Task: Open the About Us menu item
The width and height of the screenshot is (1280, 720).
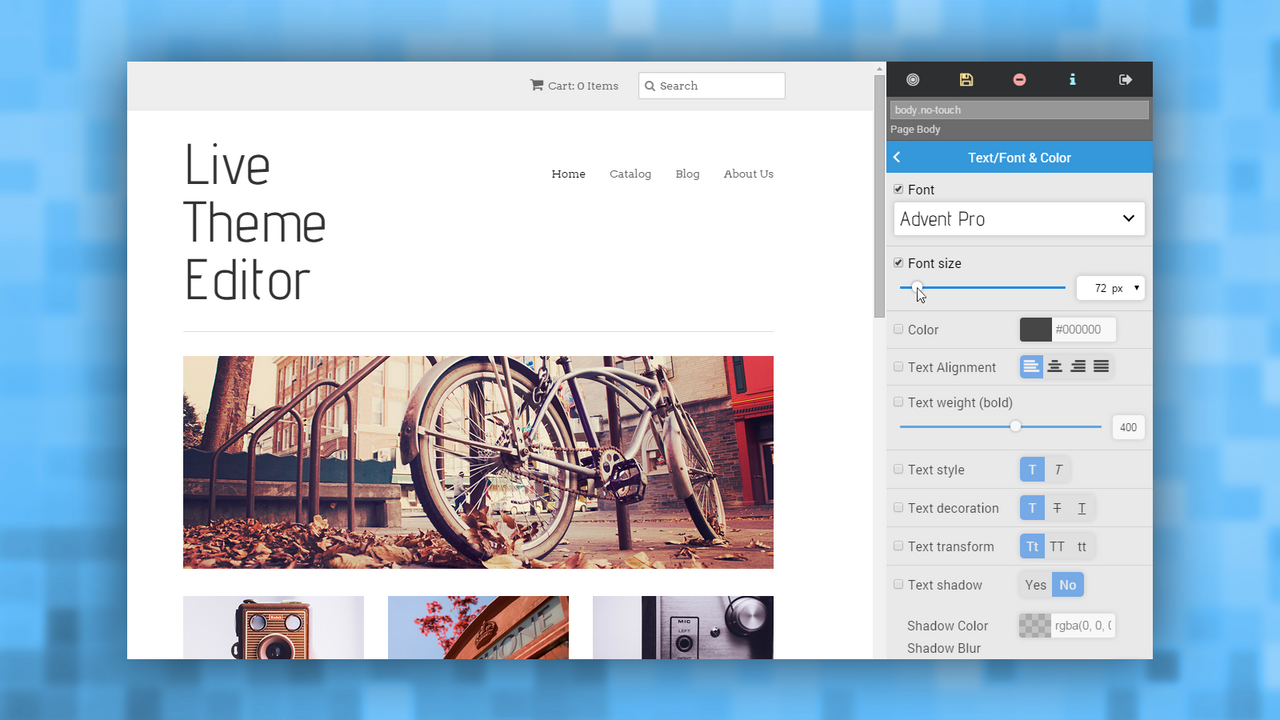Action: pyautogui.click(x=748, y=174)
